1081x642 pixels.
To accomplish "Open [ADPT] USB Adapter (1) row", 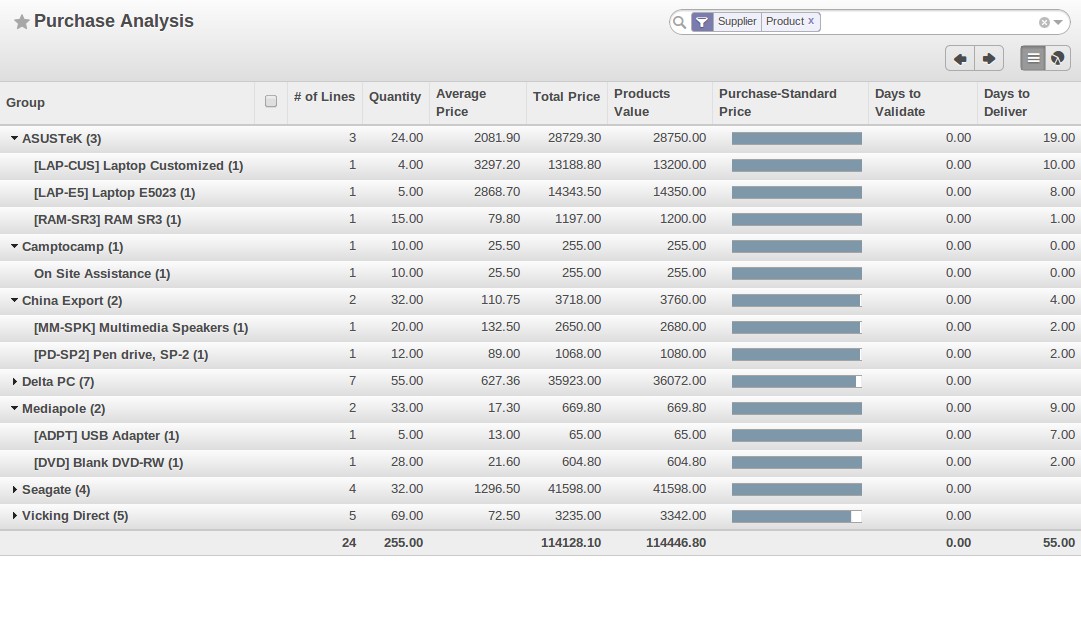I will pos(540,435).
